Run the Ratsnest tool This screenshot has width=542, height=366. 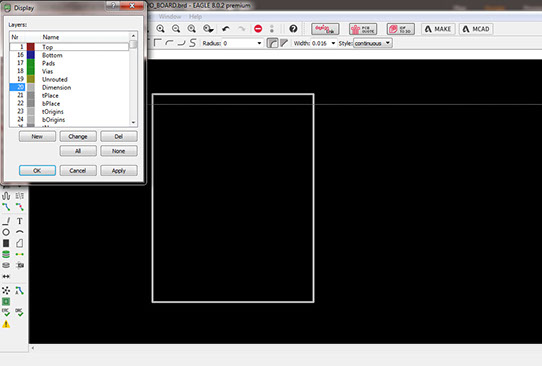pyautogui.click(x=6, y=290)
